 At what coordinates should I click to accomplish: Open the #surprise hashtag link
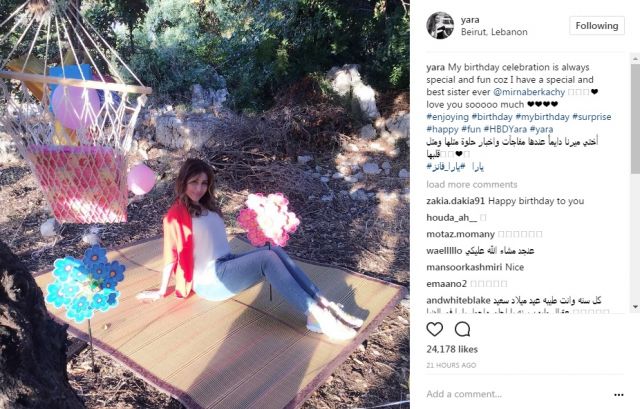coord(591,117)
